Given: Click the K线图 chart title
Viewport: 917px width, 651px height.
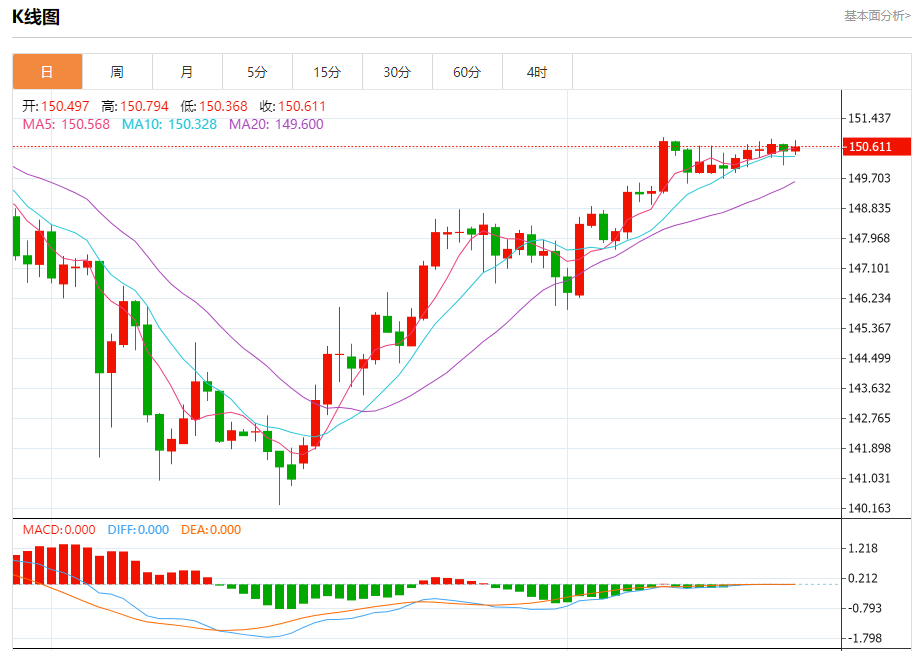Looking at the screenshot, I should (x=36, y=17).
